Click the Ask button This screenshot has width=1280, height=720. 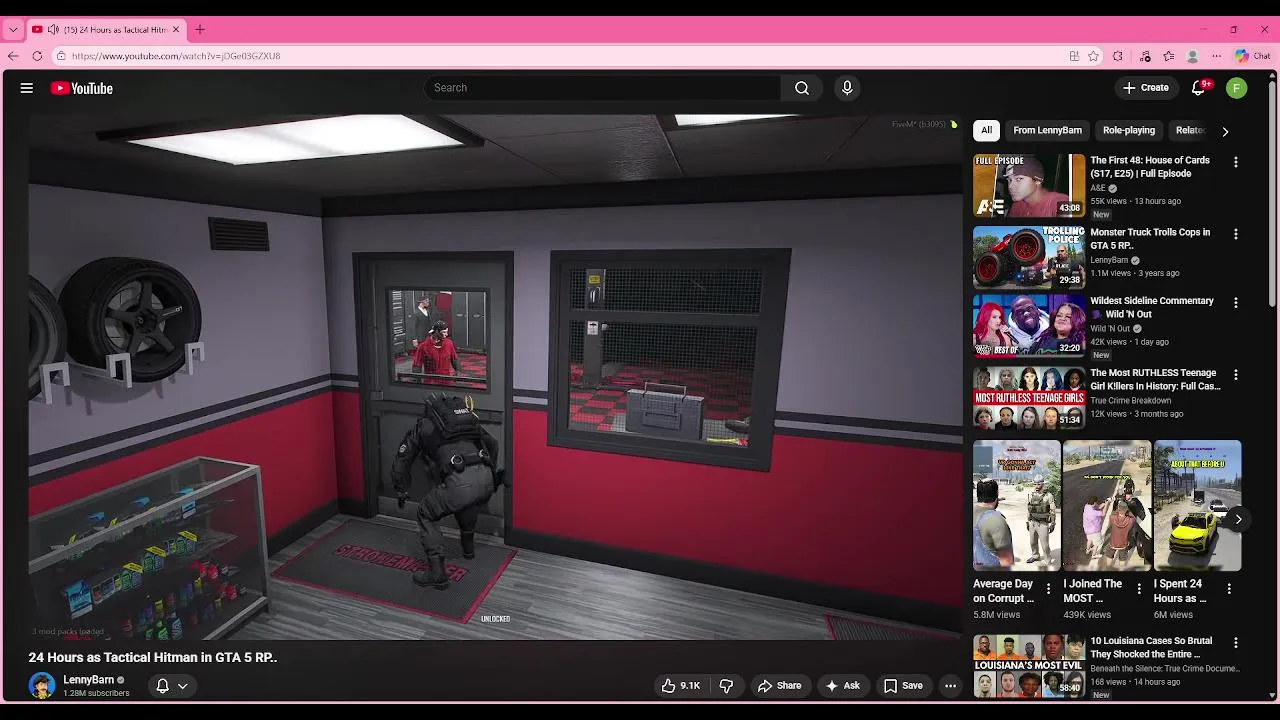(842, 686)
